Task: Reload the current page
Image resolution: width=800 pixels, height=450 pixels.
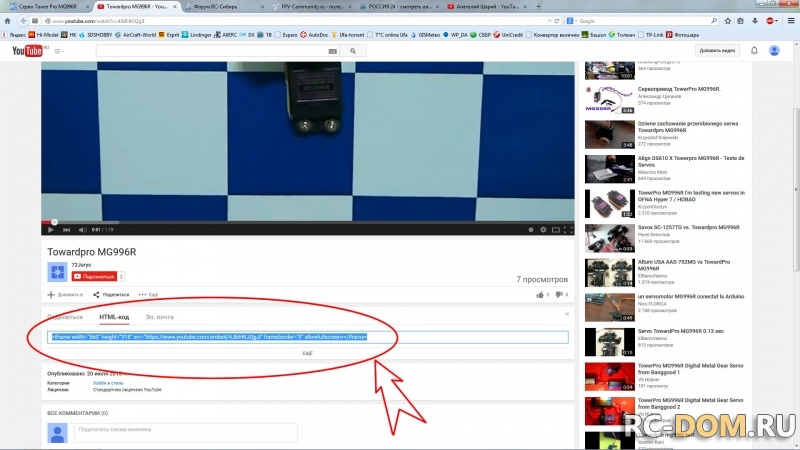Action: (x=557, y=21)
